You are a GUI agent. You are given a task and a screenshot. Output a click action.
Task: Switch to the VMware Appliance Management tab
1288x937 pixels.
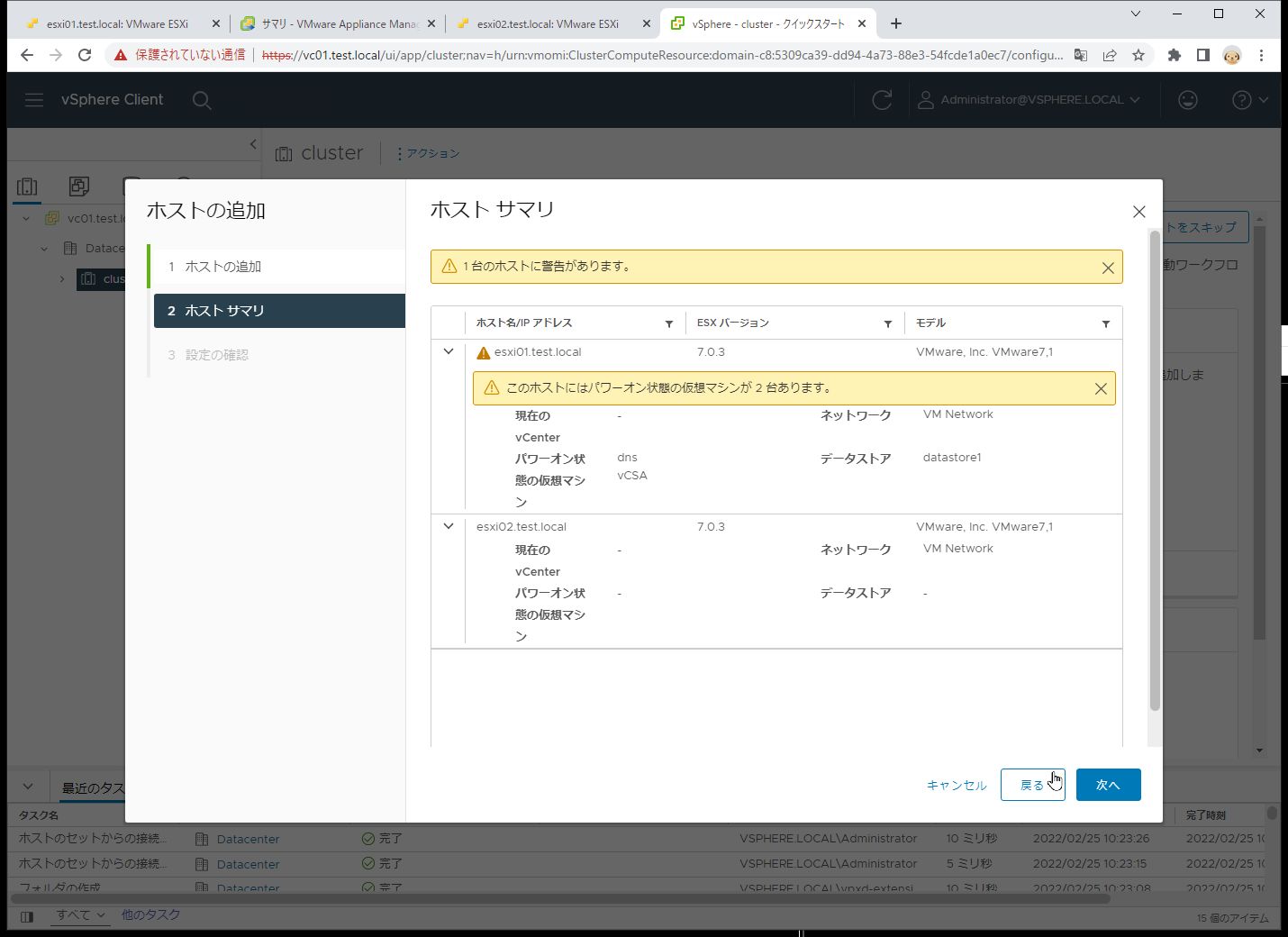[340, 24]
